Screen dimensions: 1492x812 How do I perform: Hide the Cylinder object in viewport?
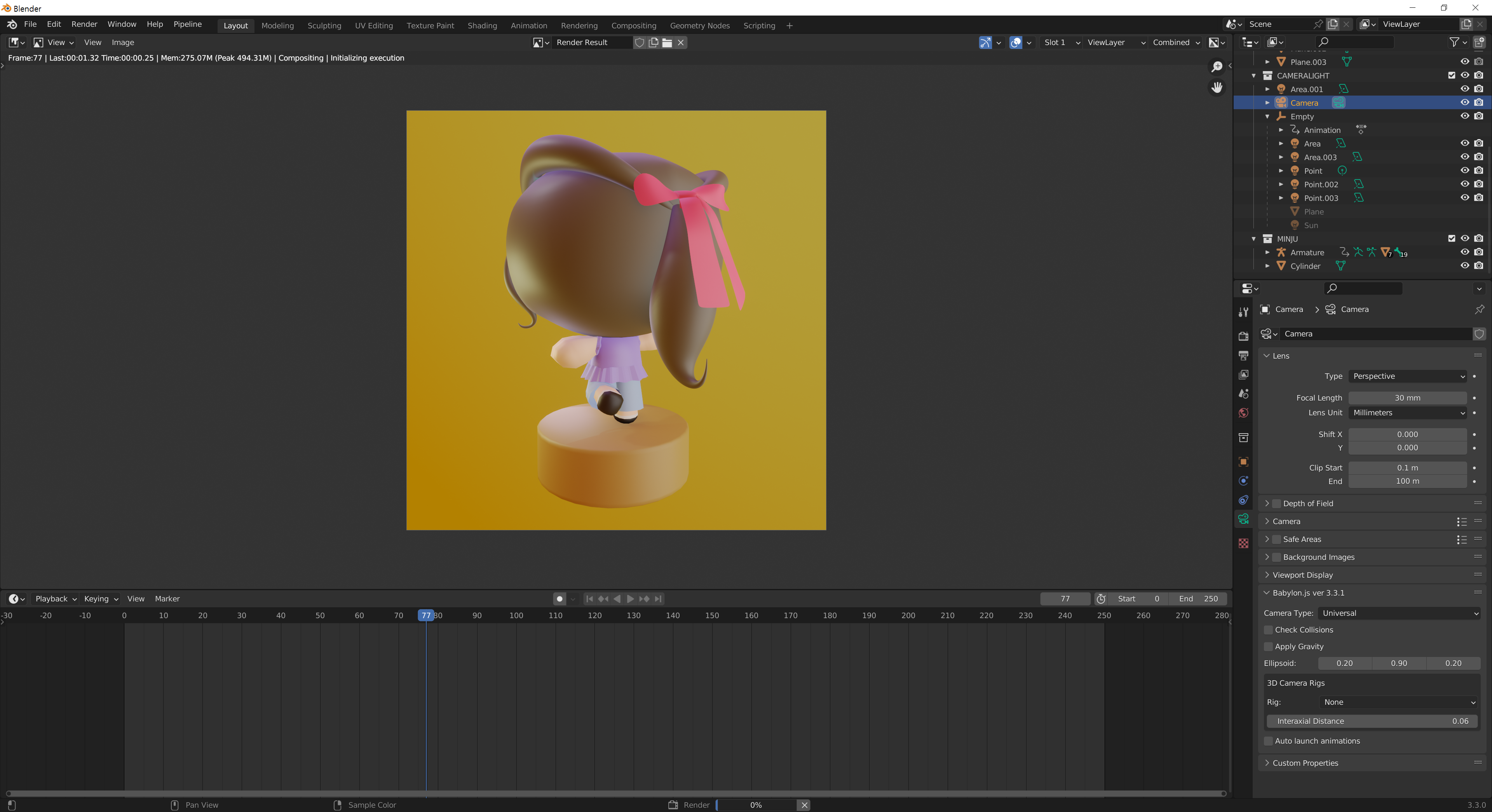(x=1464, y=266)
